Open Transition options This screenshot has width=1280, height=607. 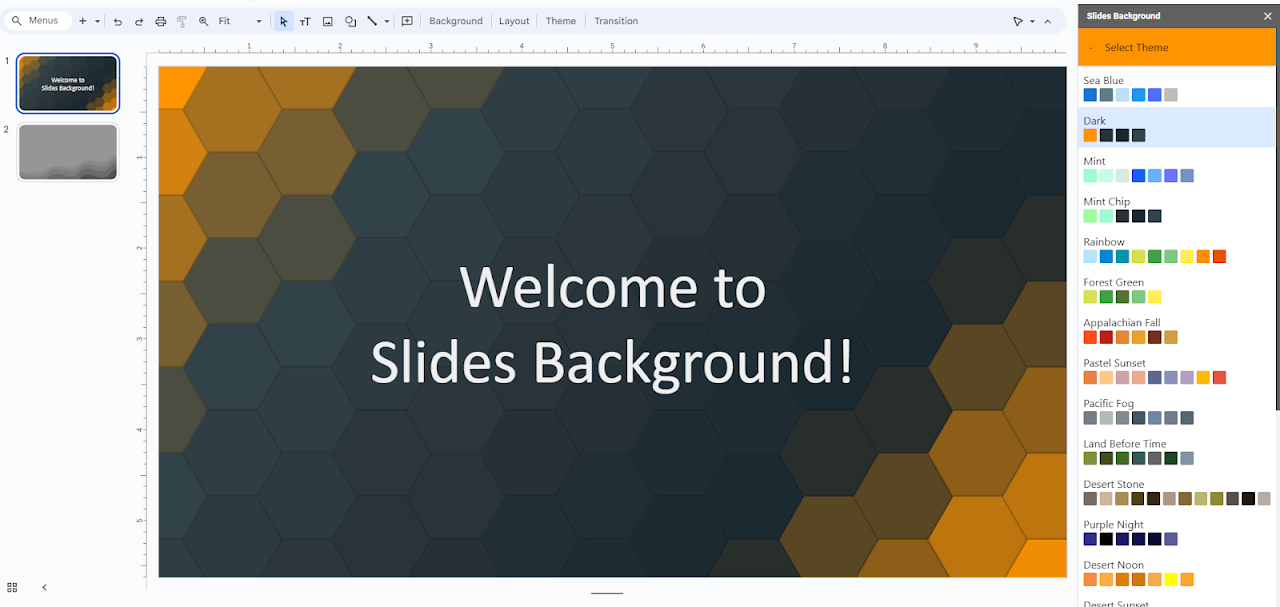pyautogui.click(x=616, y=21)
